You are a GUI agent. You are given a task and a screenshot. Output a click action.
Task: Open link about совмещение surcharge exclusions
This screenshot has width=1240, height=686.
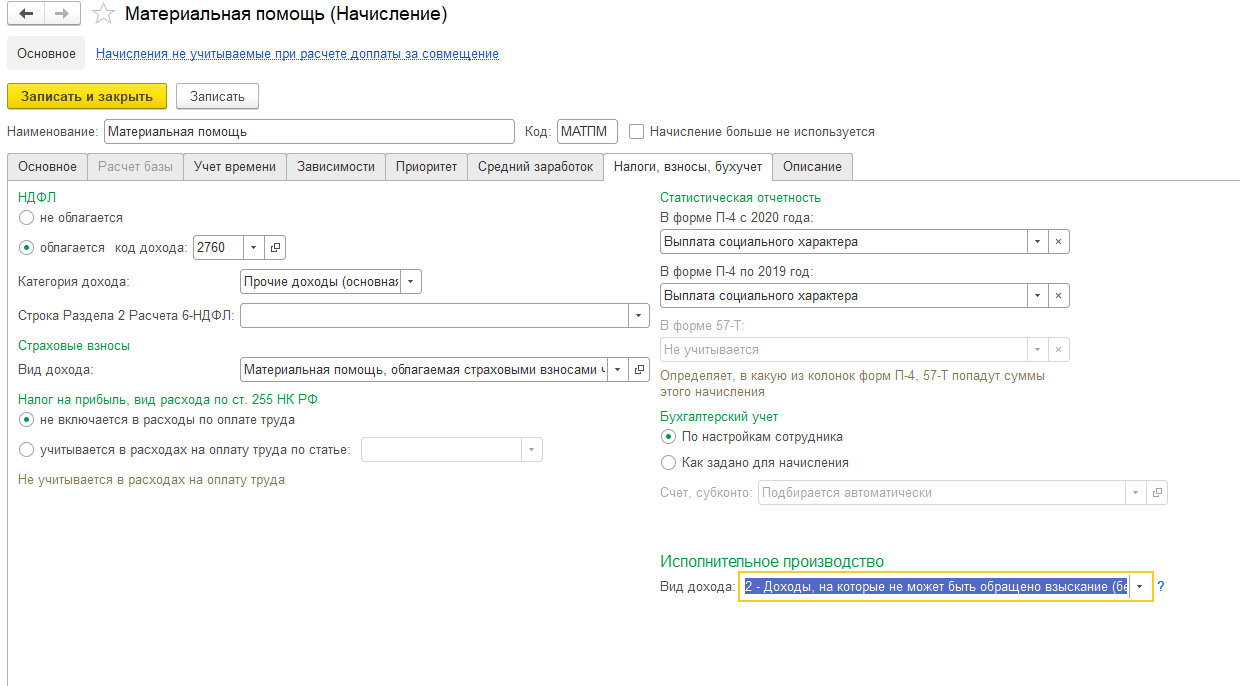297,53
